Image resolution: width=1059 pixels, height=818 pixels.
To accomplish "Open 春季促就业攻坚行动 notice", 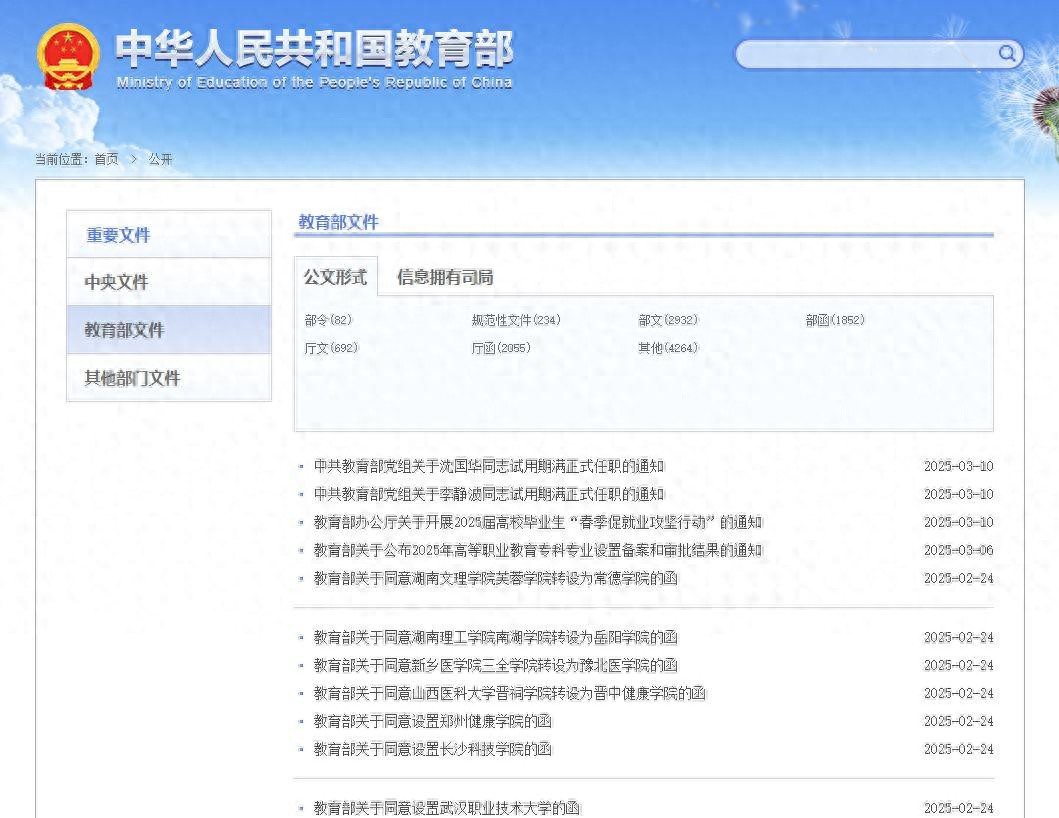I will [x=538, y=522].
